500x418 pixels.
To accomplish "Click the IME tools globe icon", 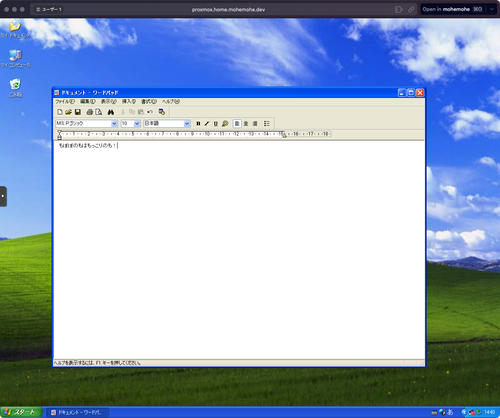I will 442,412.
